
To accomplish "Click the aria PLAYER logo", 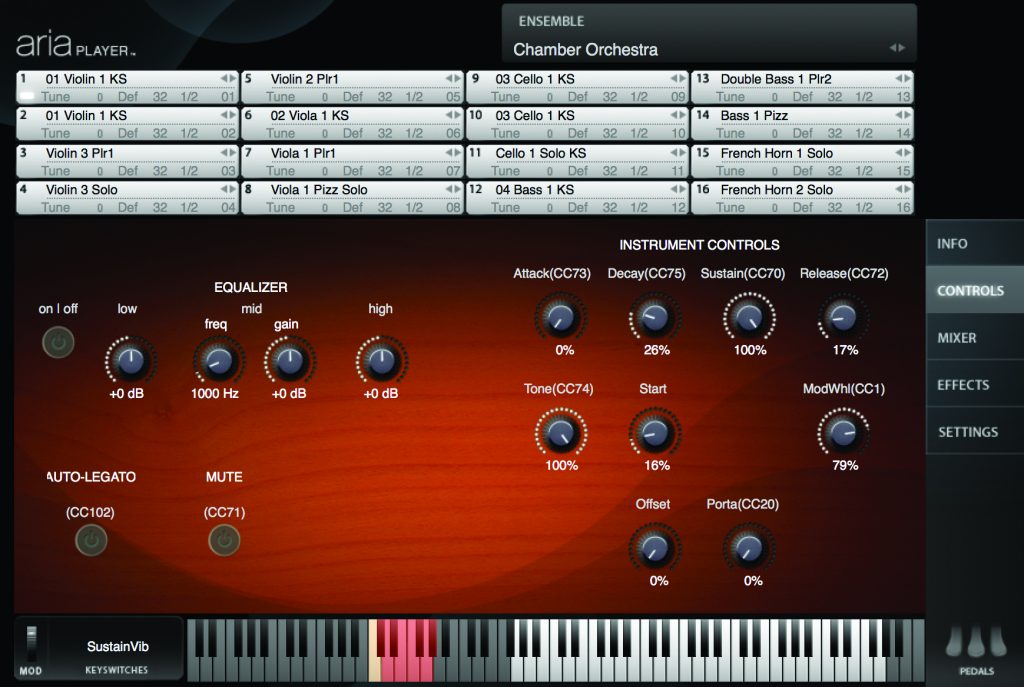I will click(75, 45).
